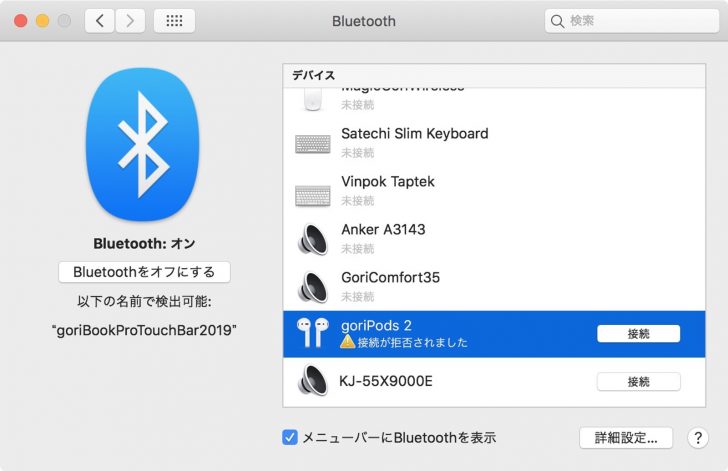
Task: Turn off Bluetooth with Bluetoothをオフにする
Action: point(144,272)
